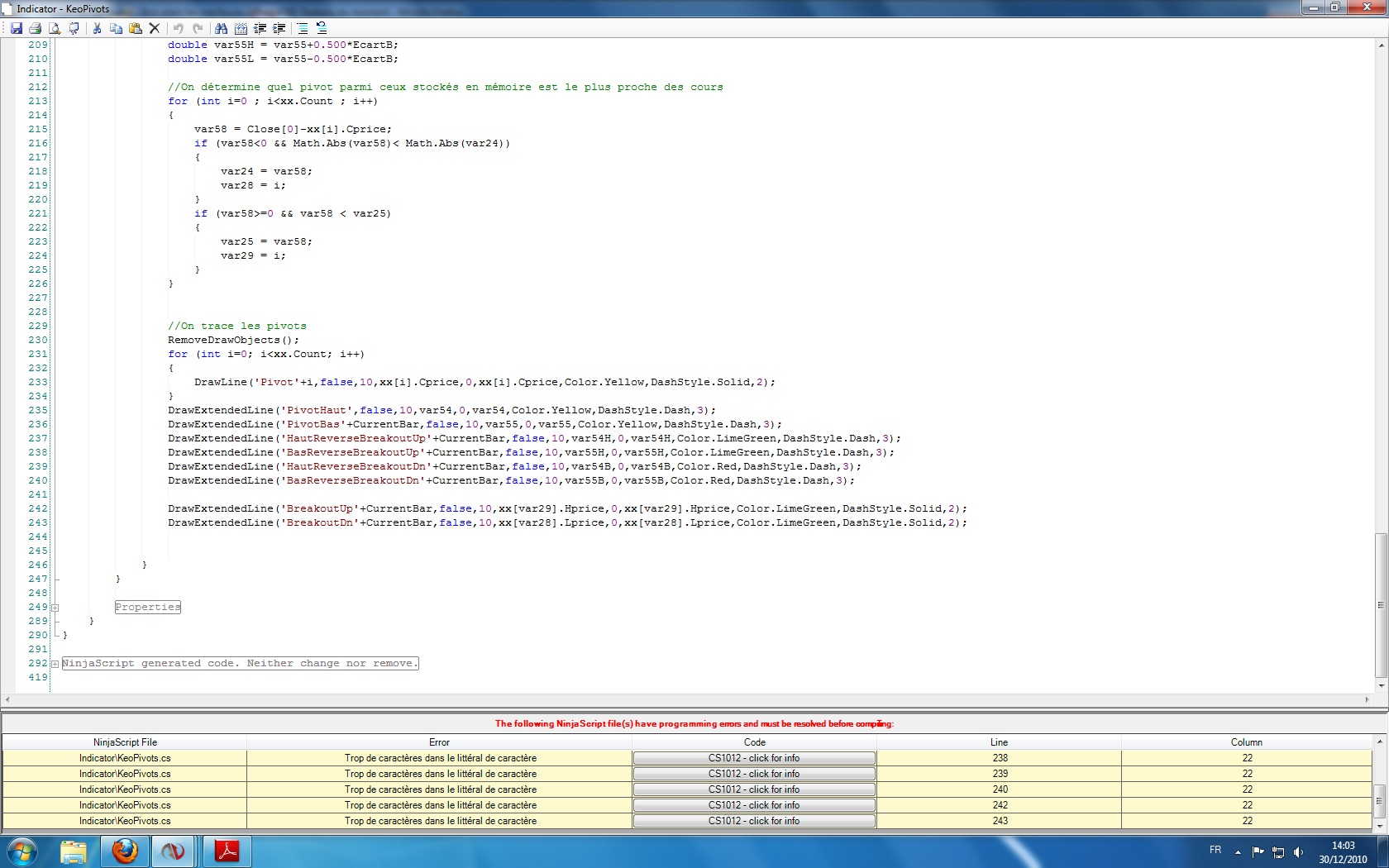Click the Paste clipboard icon

point(135,28)
